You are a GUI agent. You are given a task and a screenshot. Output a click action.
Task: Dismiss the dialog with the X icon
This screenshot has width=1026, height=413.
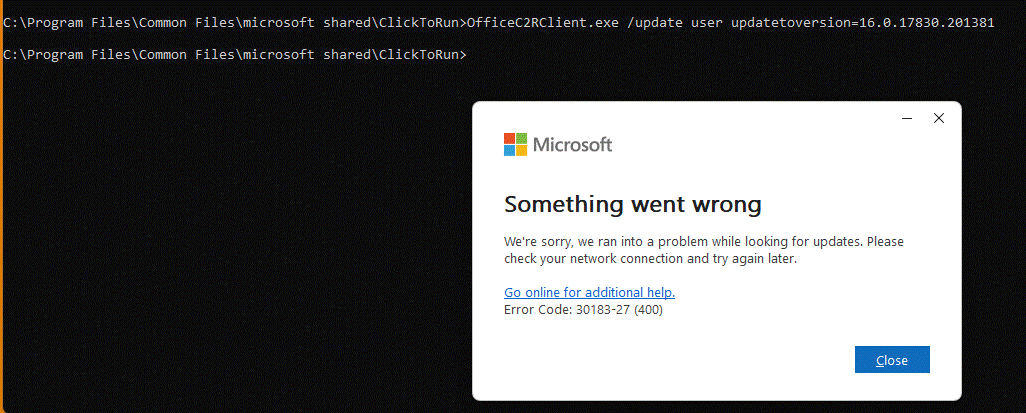click(x=938, y=118)
